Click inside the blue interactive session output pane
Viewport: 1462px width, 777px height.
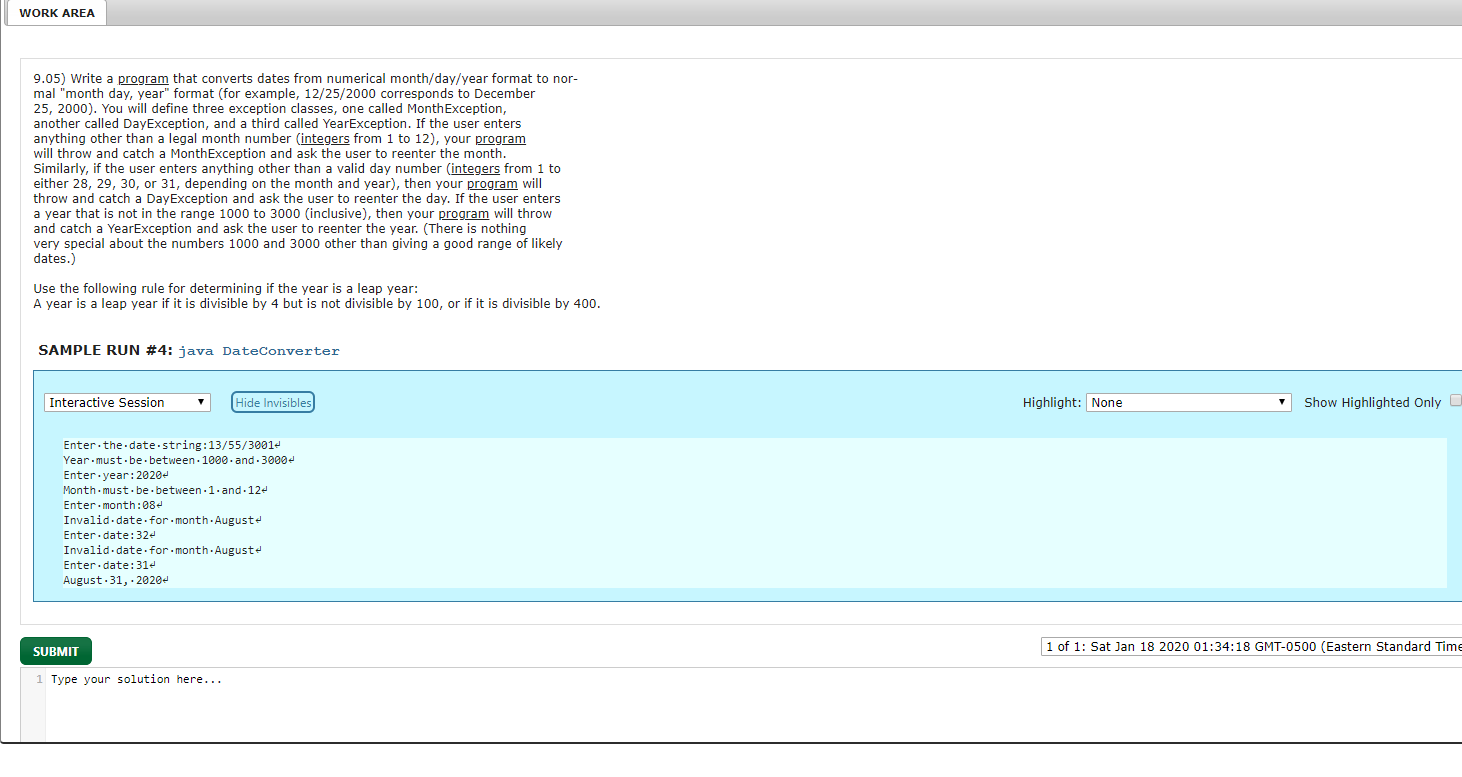point(700,510)
